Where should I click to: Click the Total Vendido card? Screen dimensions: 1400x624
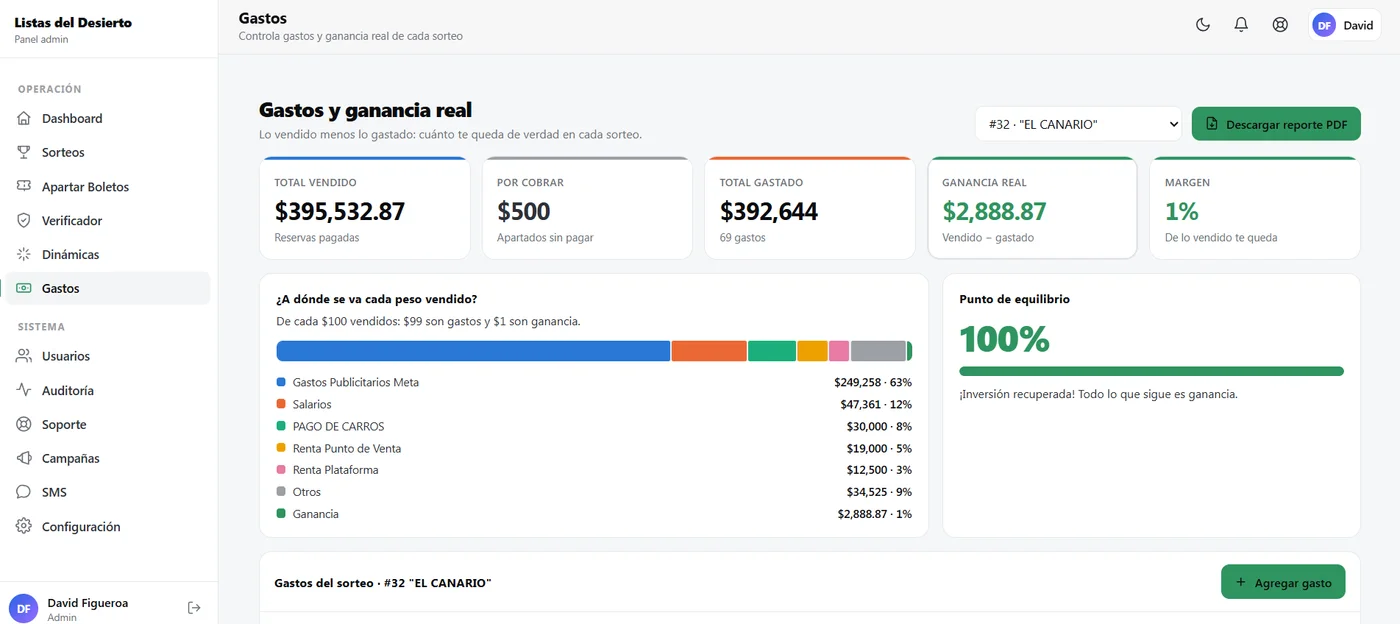pos(365,208)
